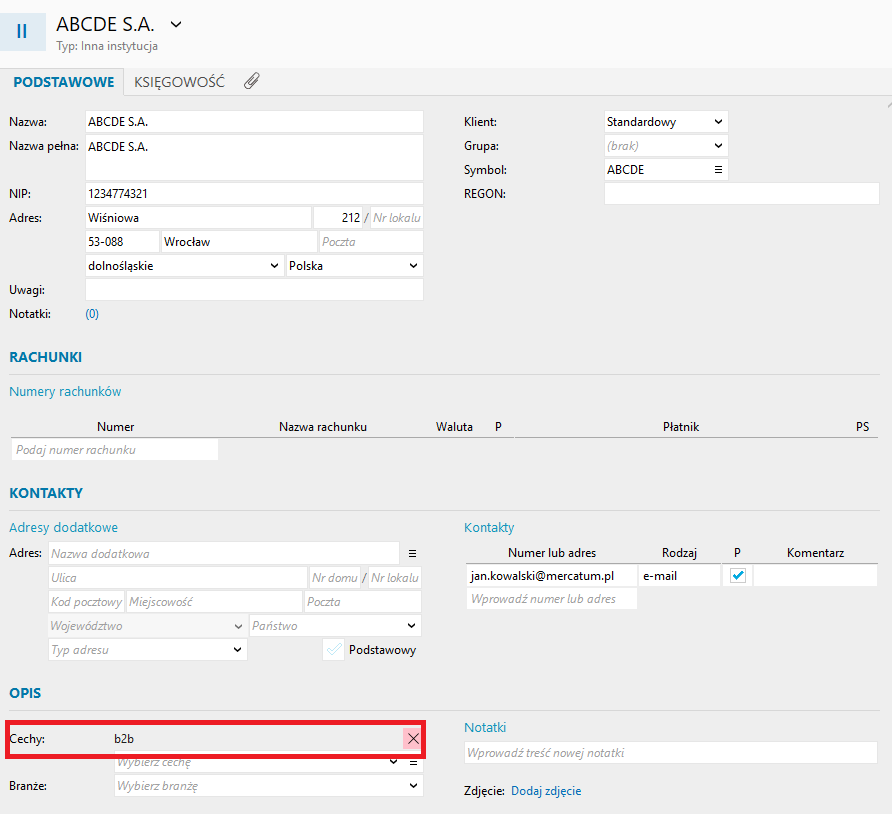This screenshot has height=814, width=892.
Task: Expand the Polska country dropdown
Action: pos(353,267)
